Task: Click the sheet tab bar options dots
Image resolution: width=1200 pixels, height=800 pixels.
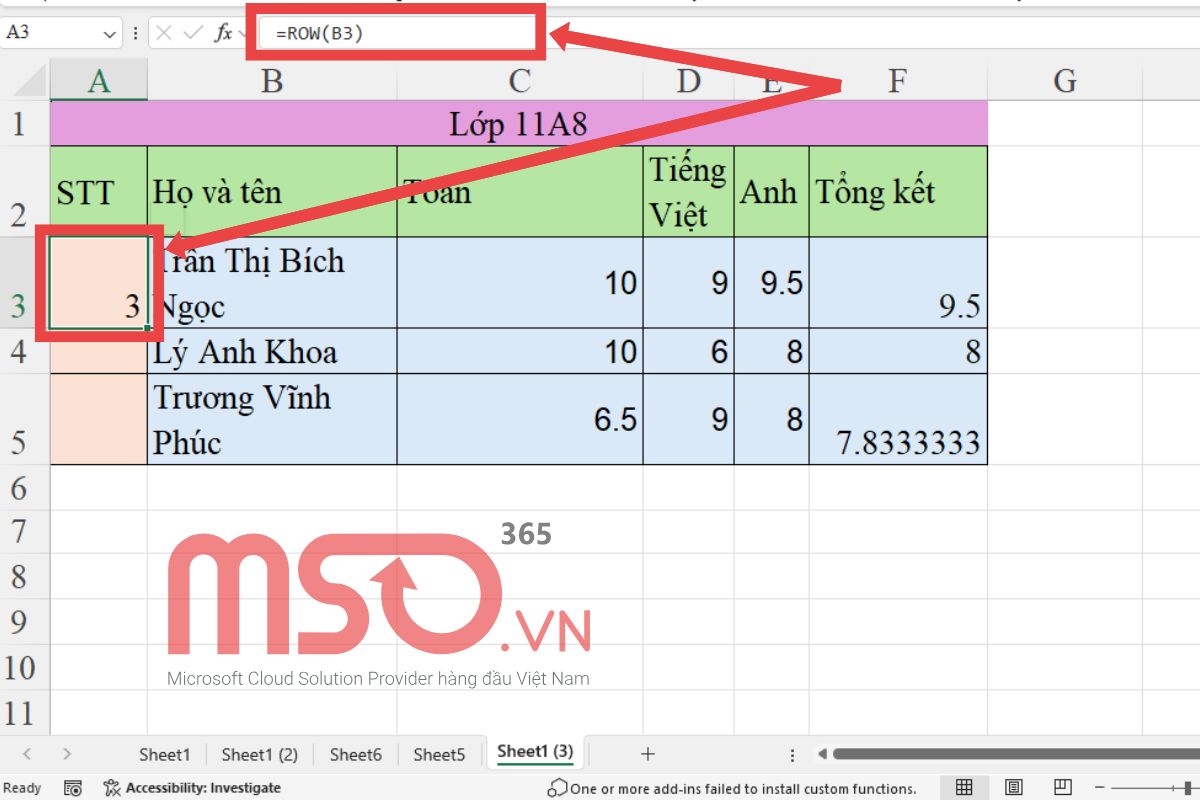Action: (792, 755)
